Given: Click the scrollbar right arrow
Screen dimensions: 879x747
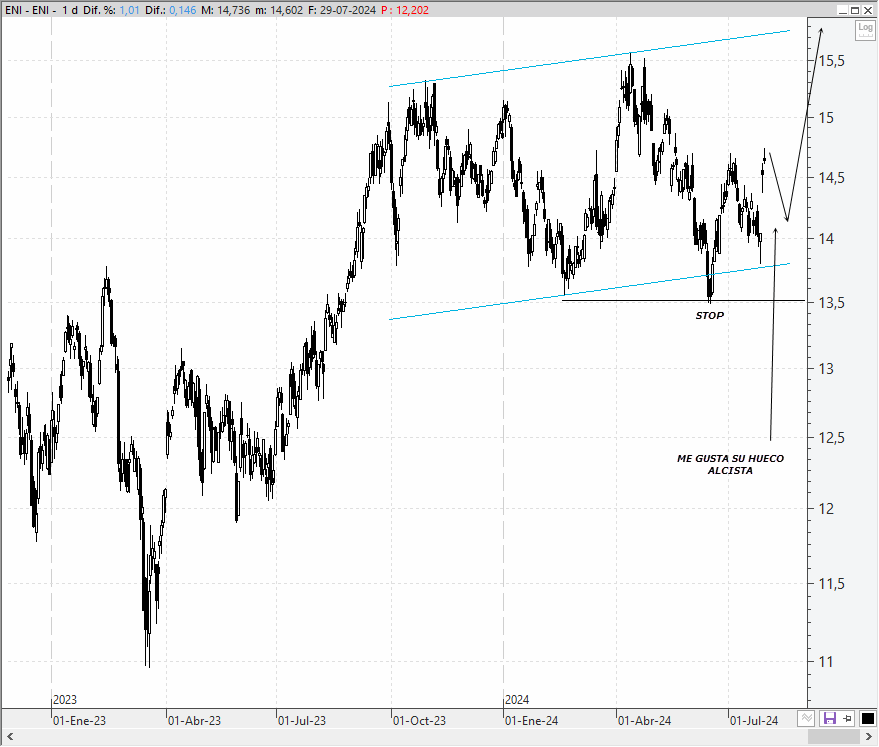Looking at the screenshot, I should click(x=868, y=737).
